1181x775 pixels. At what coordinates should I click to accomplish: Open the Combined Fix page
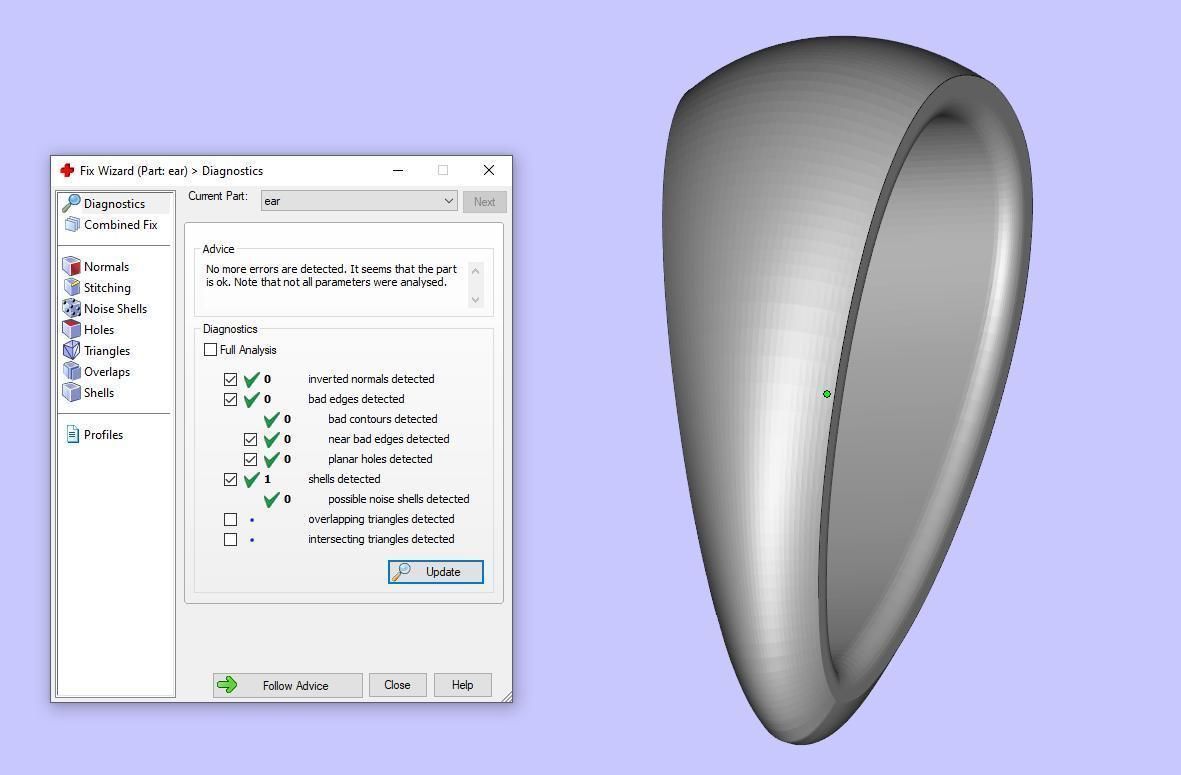(x=121, y=224)
